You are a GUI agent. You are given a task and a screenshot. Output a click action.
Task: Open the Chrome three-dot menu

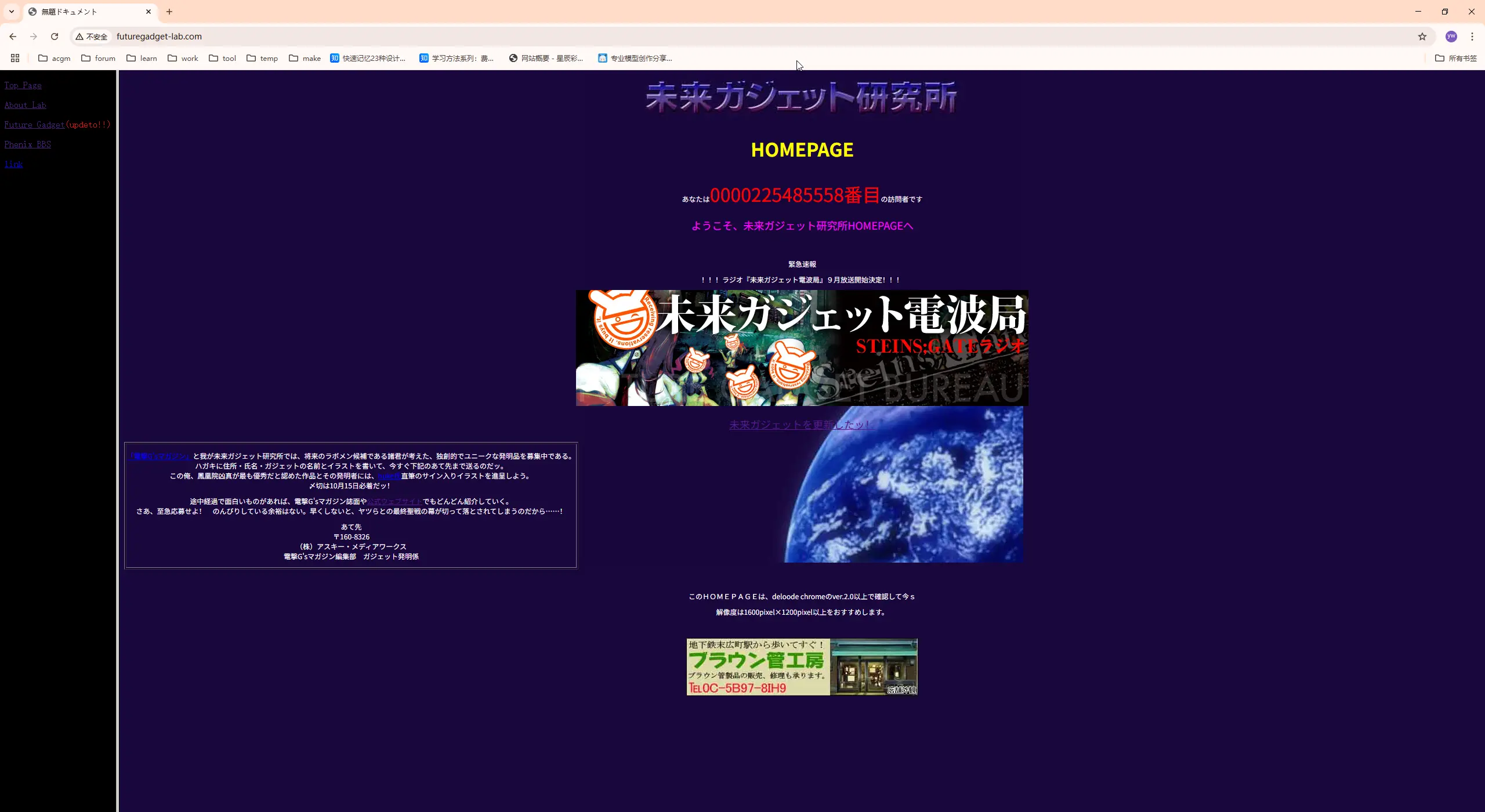point(1473,36)
